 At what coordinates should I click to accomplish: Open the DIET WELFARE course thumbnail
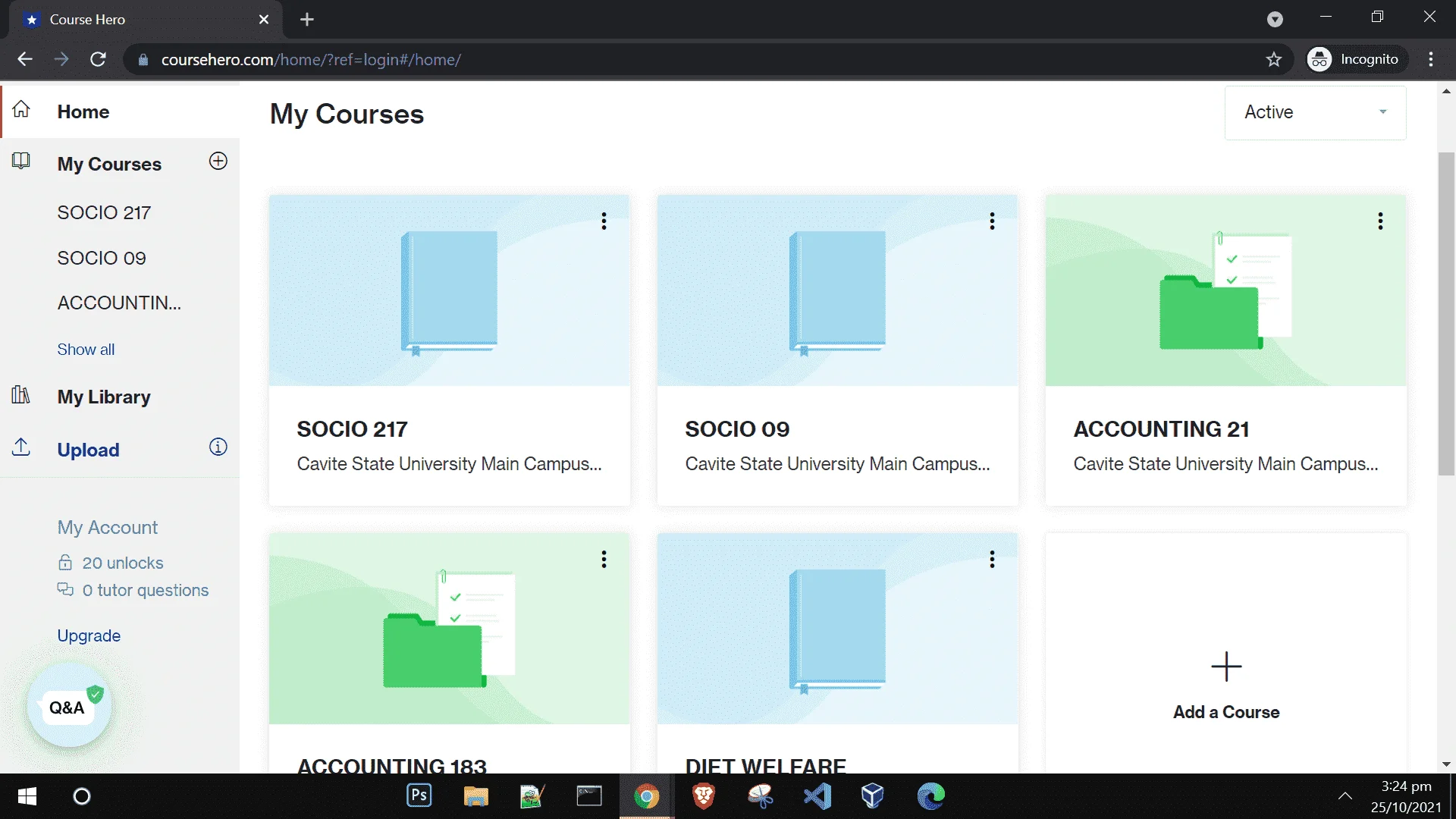[838, 629]
